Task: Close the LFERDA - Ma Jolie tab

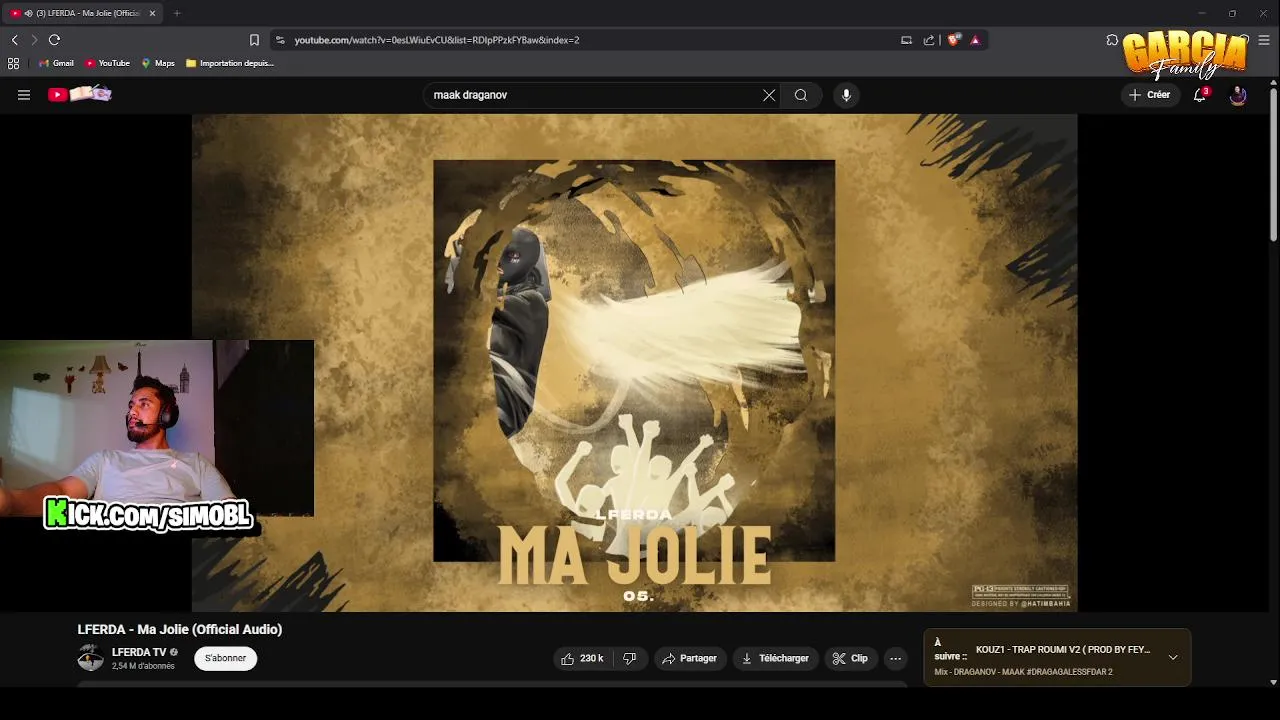Action: [150, 13]
